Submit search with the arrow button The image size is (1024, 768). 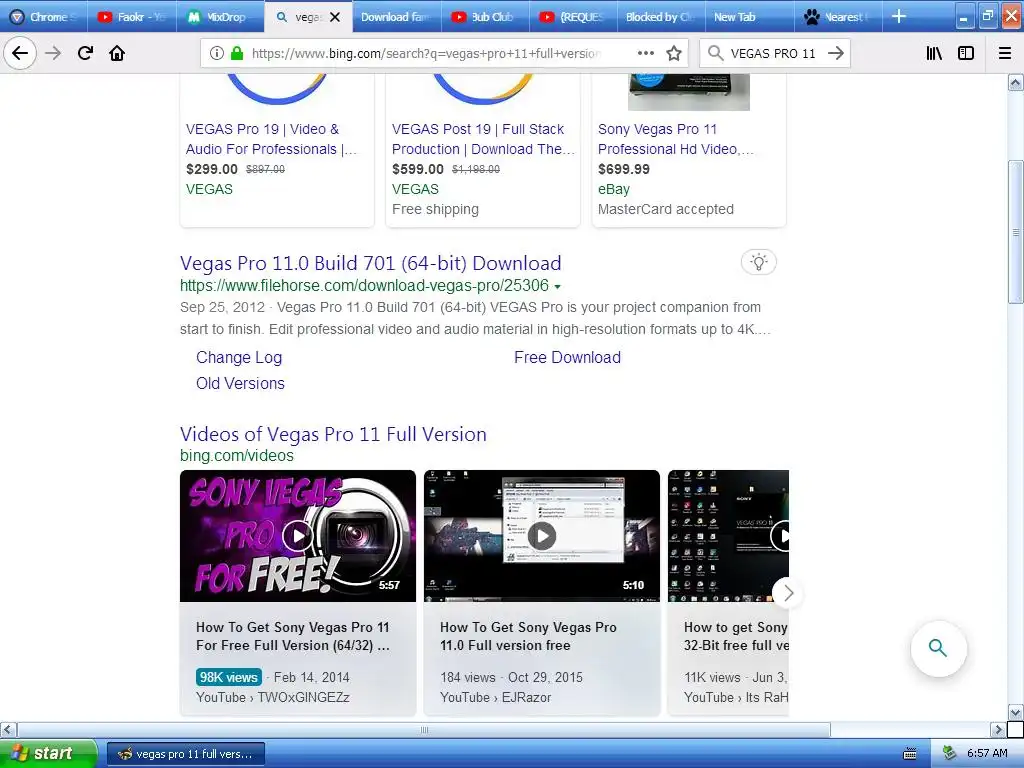click(x=835, y=53)
